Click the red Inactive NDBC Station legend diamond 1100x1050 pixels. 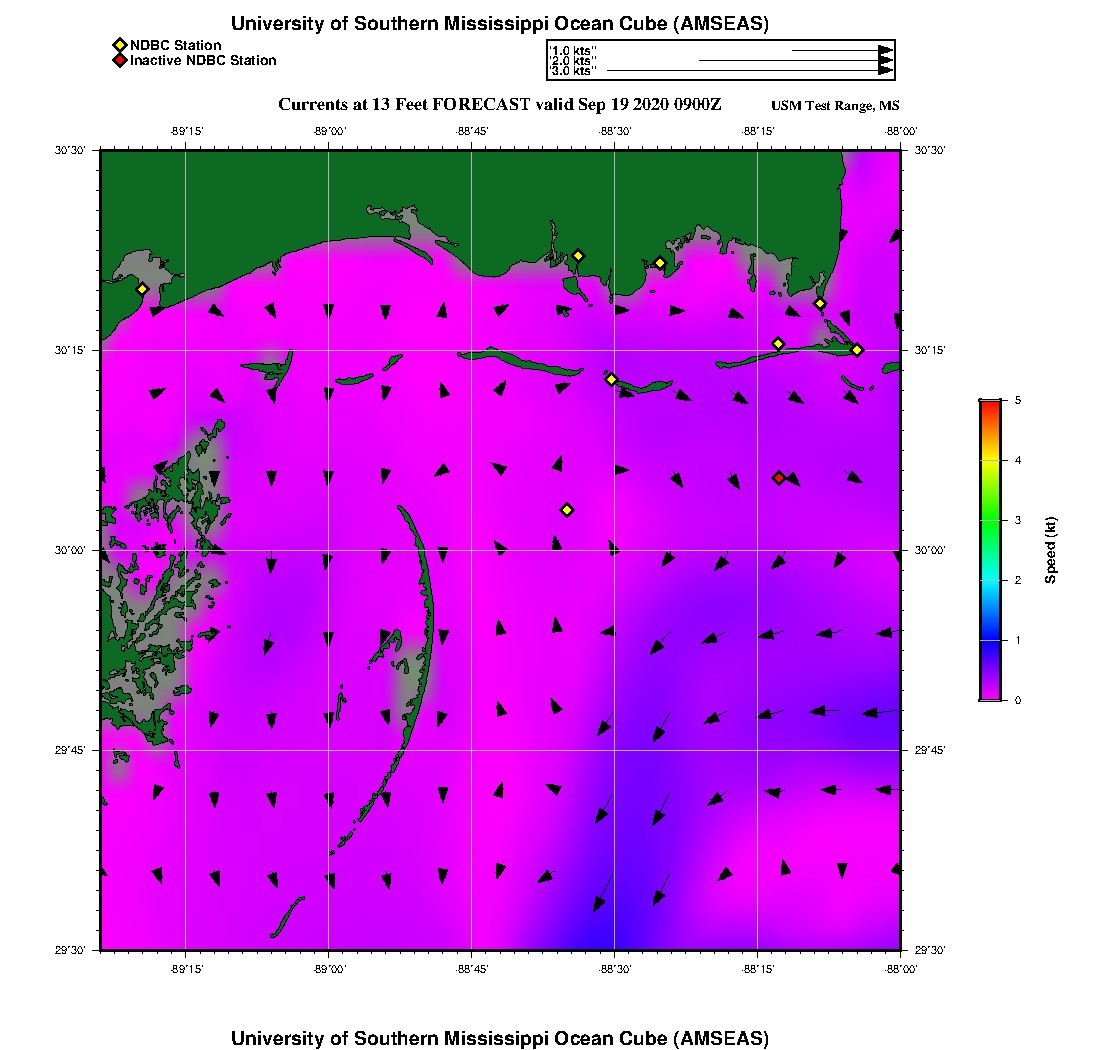119,61
